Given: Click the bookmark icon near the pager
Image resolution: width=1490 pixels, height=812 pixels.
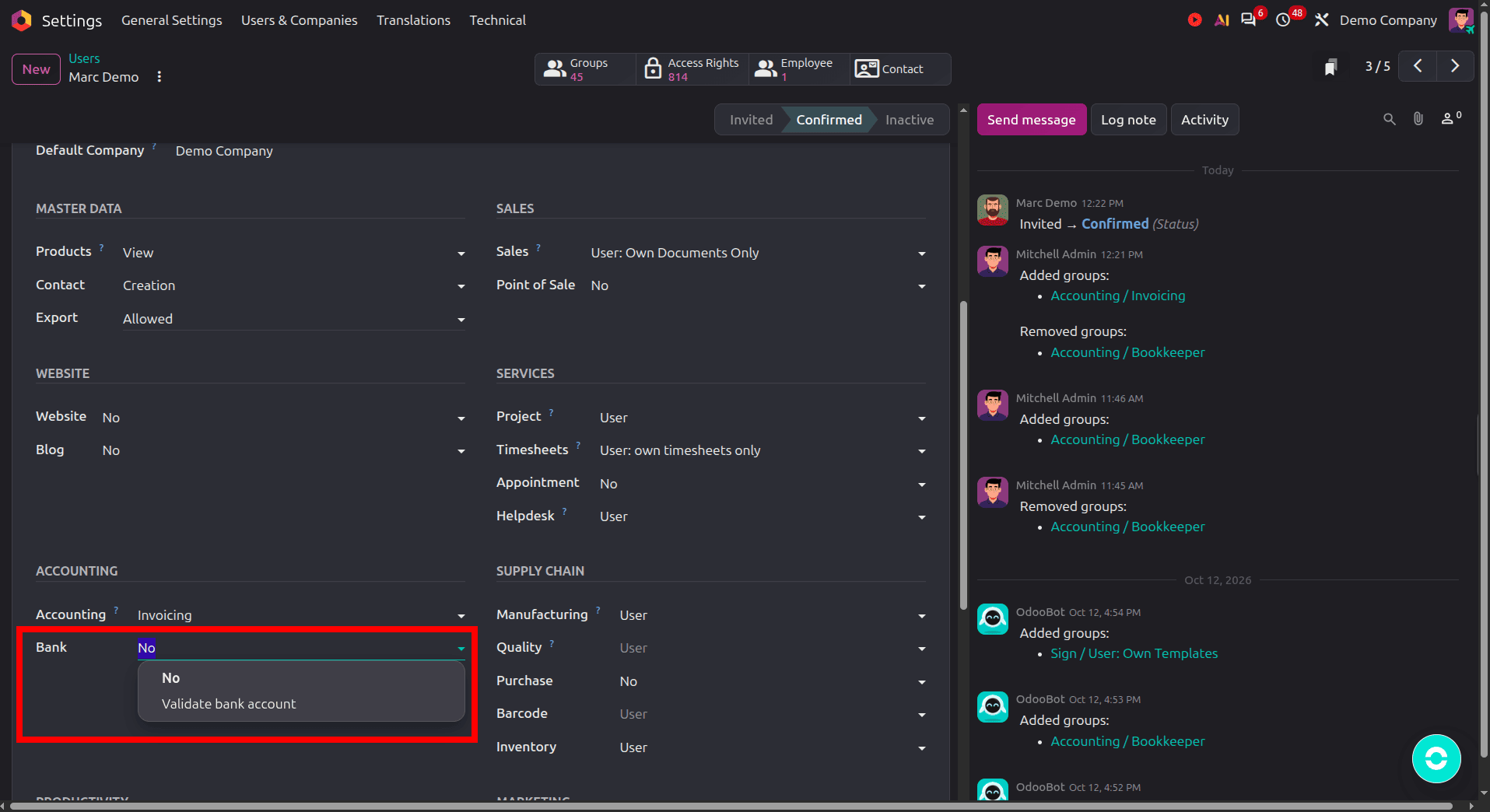Looking at the screenshot, I should pyautogui.click(x=1330, y=67).
